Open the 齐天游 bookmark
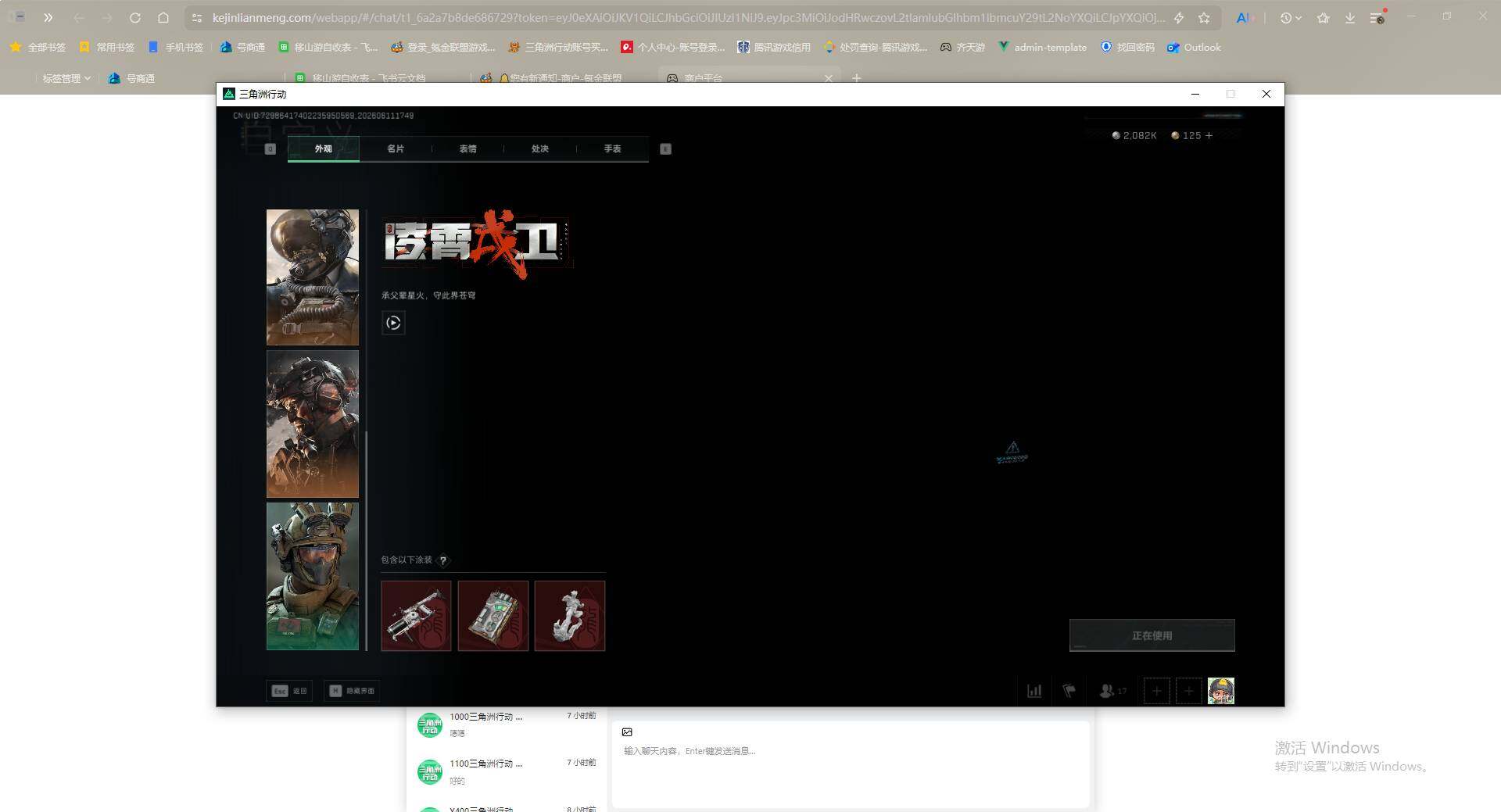Screen dimensions: 1501x812 click(x=962, y=47)
